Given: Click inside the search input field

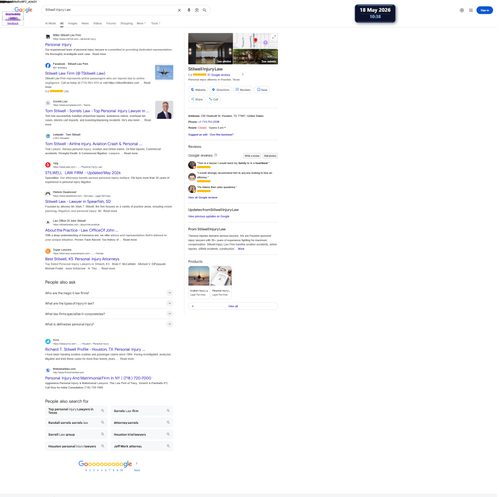Looking at the screenshot, I should click(x=110, y=10).
